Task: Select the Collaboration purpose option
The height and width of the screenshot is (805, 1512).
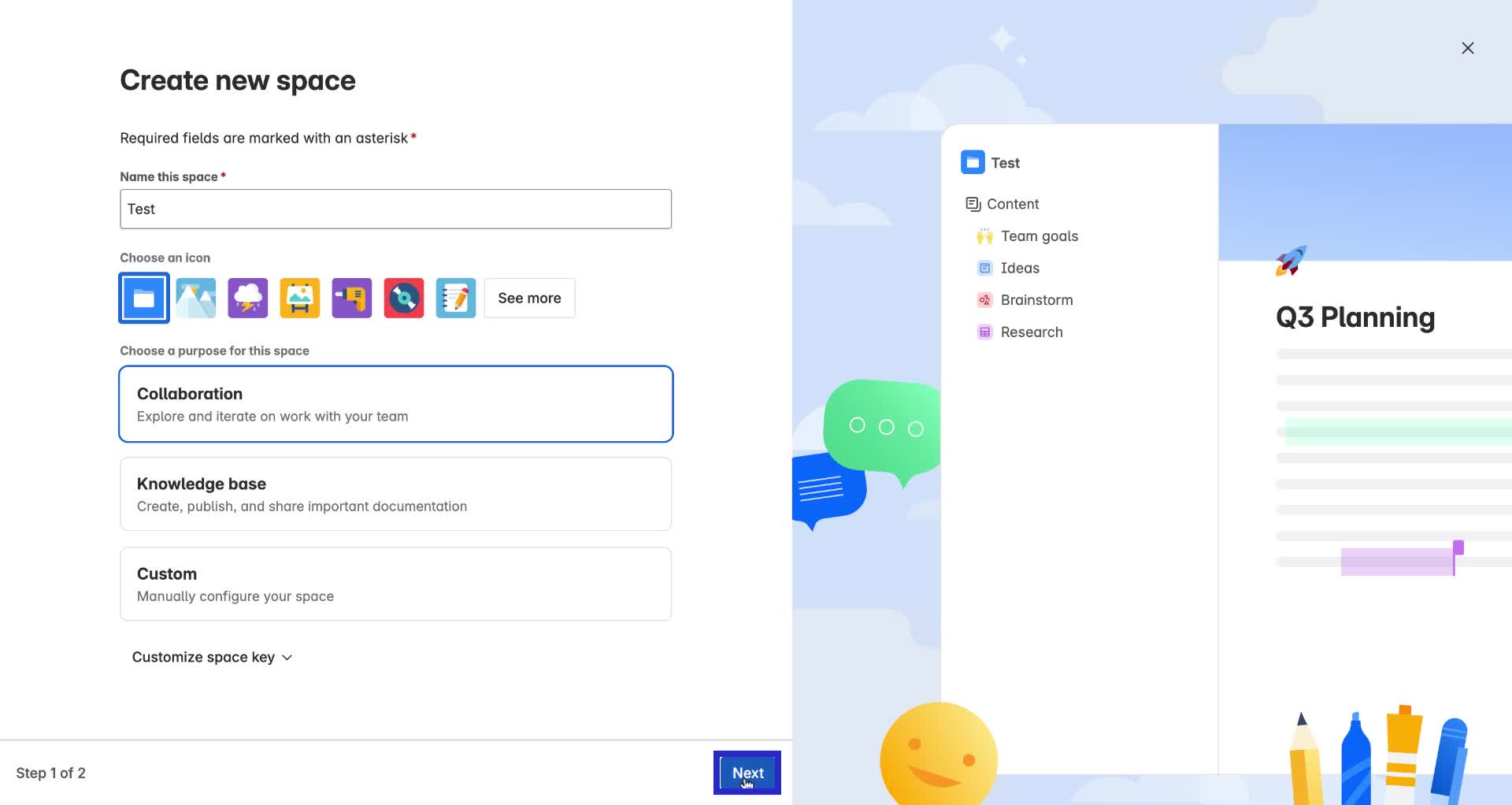Action: pos(395,403)
